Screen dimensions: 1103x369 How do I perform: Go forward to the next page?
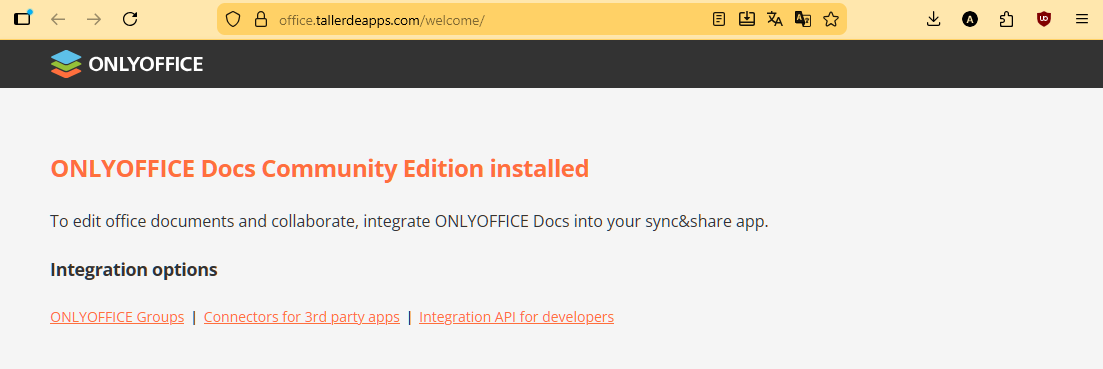tap(94, 19)
